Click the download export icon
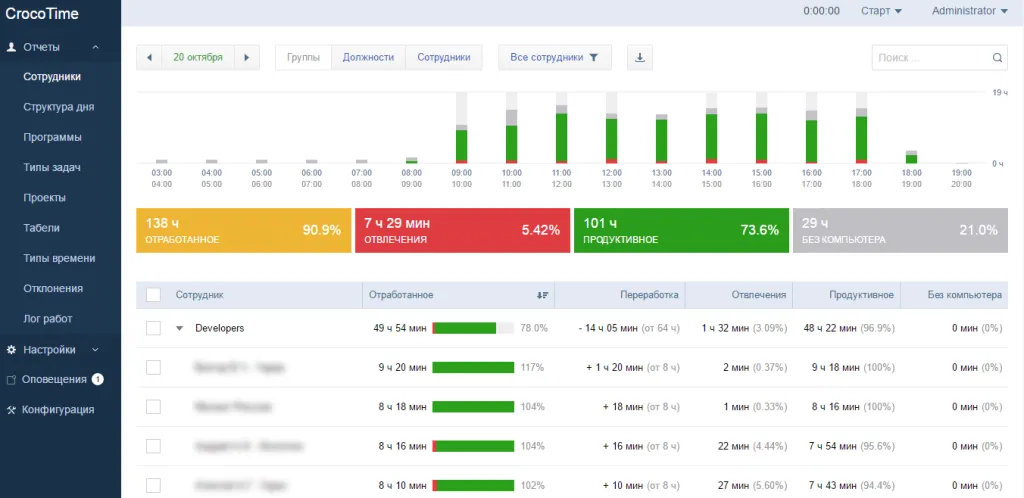The image size is (1024, 498). [x=640, y=57]
